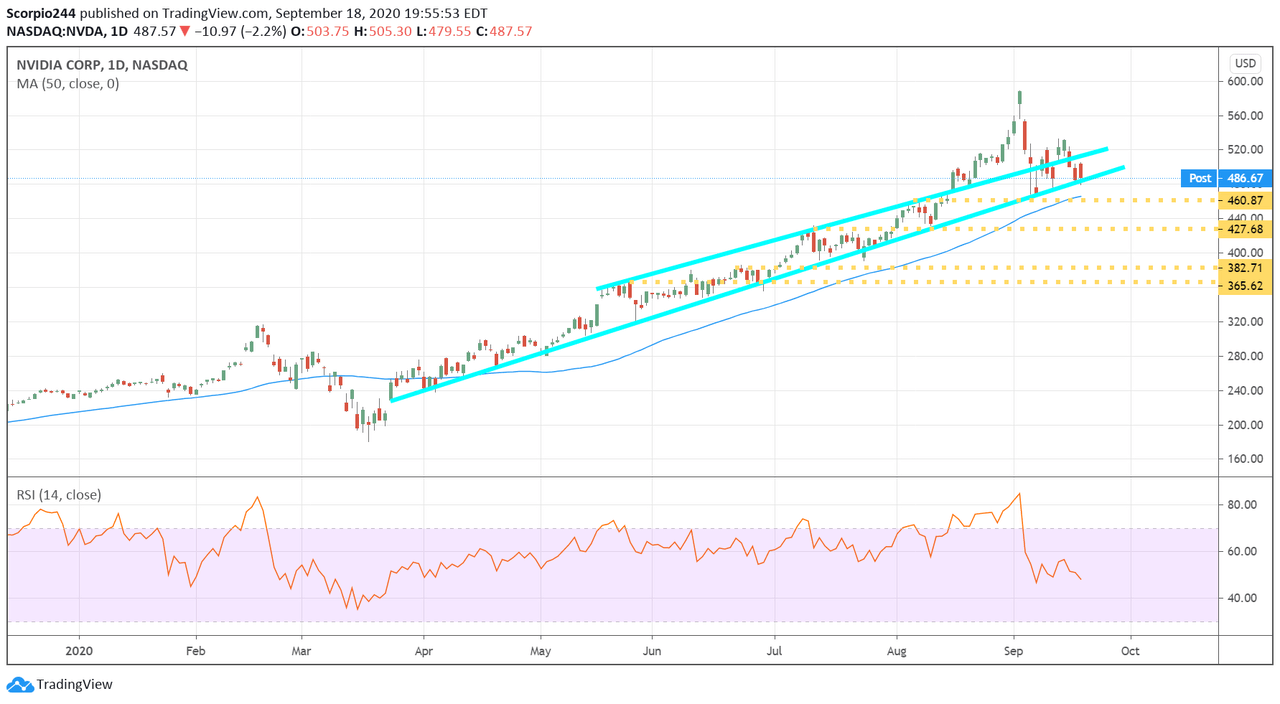This screenshot has width=1280, height=704.
Task: Click the 600.00 price axis label
Action: click(x=1245, y=82)
